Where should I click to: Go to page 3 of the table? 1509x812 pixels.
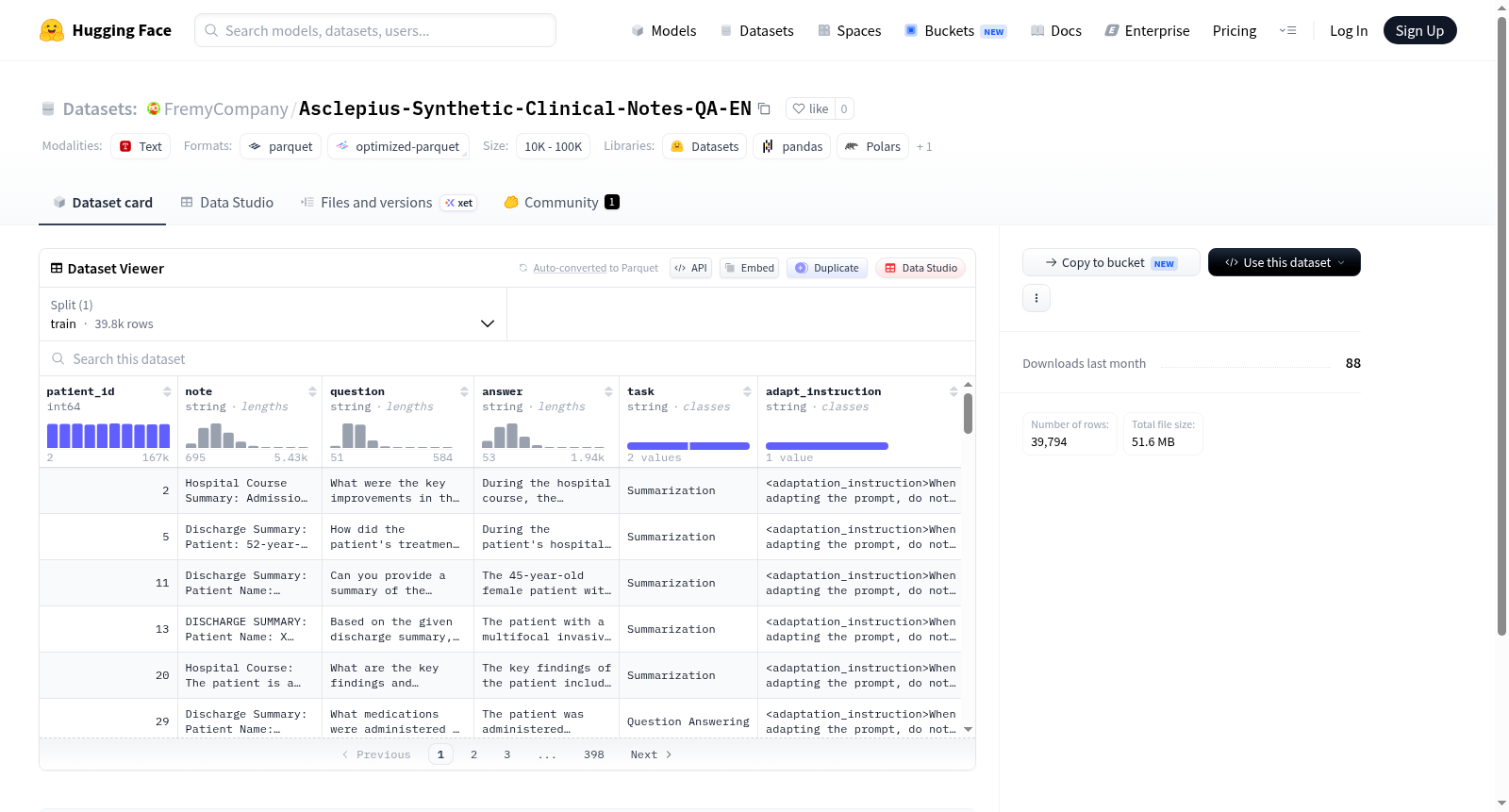pos(506,754)
